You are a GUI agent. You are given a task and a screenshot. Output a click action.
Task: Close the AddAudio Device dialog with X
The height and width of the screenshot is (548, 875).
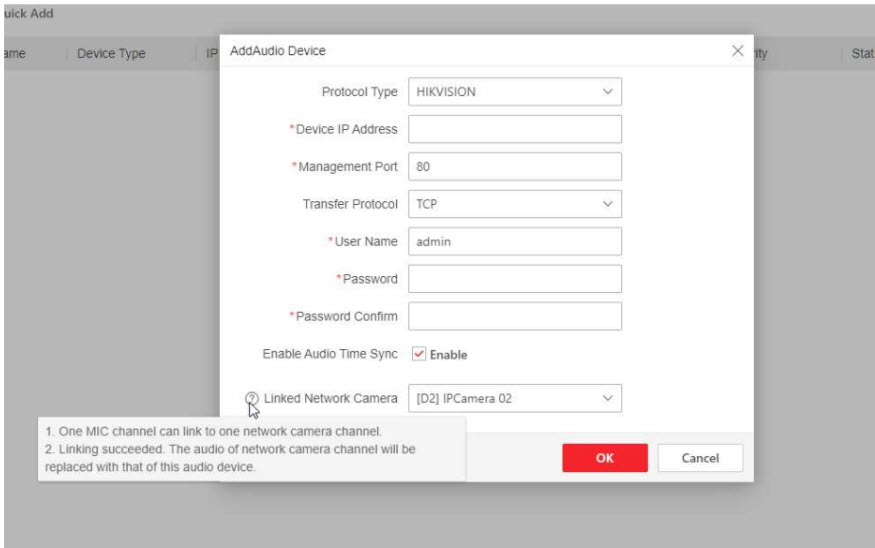tap(738, 50)
